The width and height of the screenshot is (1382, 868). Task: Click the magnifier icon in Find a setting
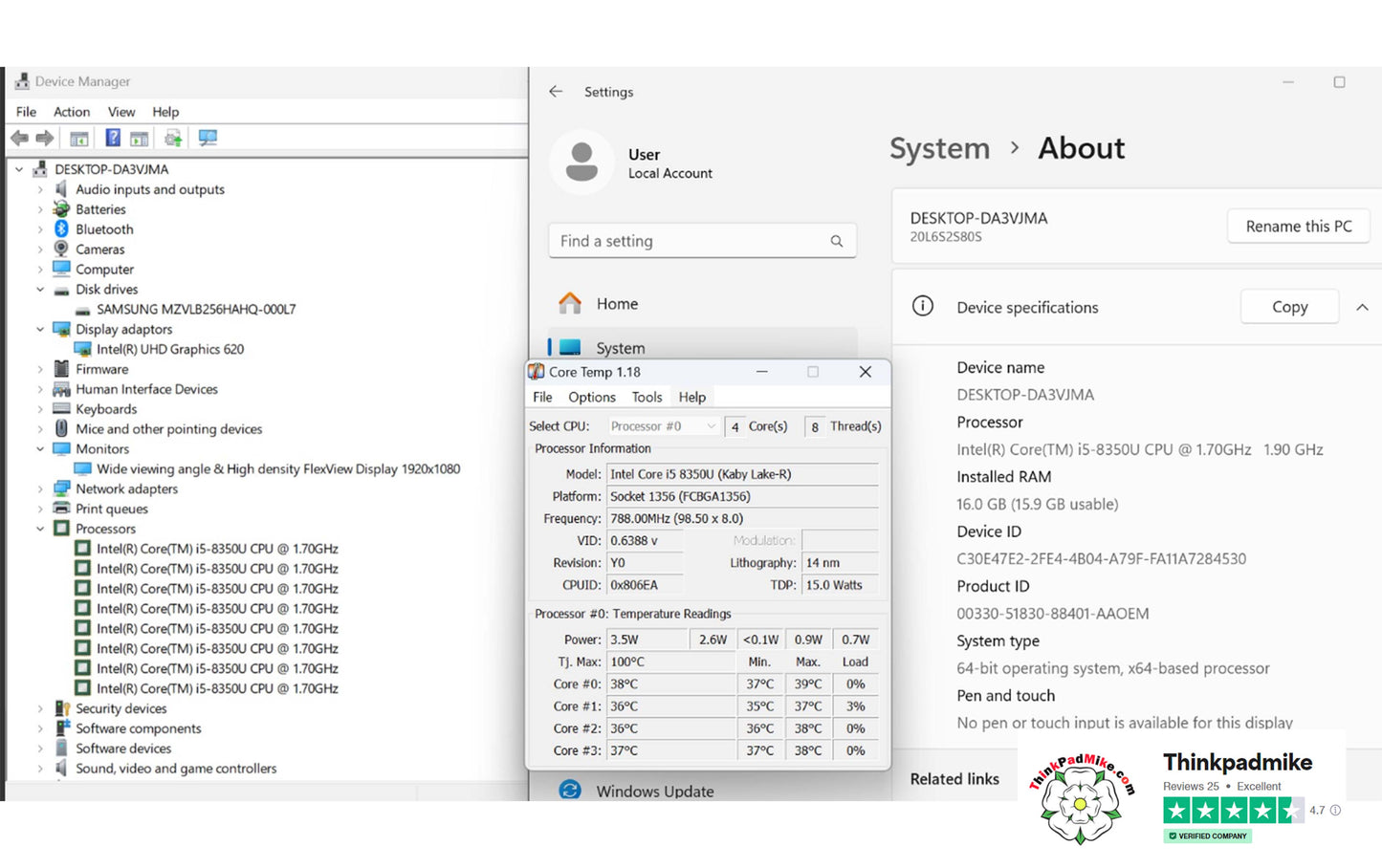click(837, 241)
